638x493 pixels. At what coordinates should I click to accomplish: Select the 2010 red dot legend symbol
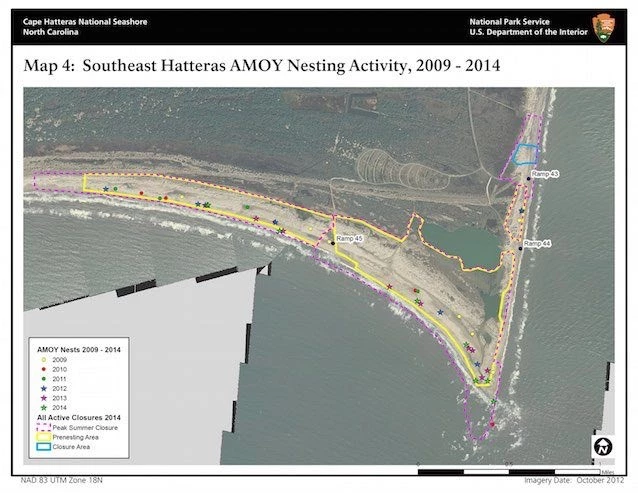click(43, 371)
